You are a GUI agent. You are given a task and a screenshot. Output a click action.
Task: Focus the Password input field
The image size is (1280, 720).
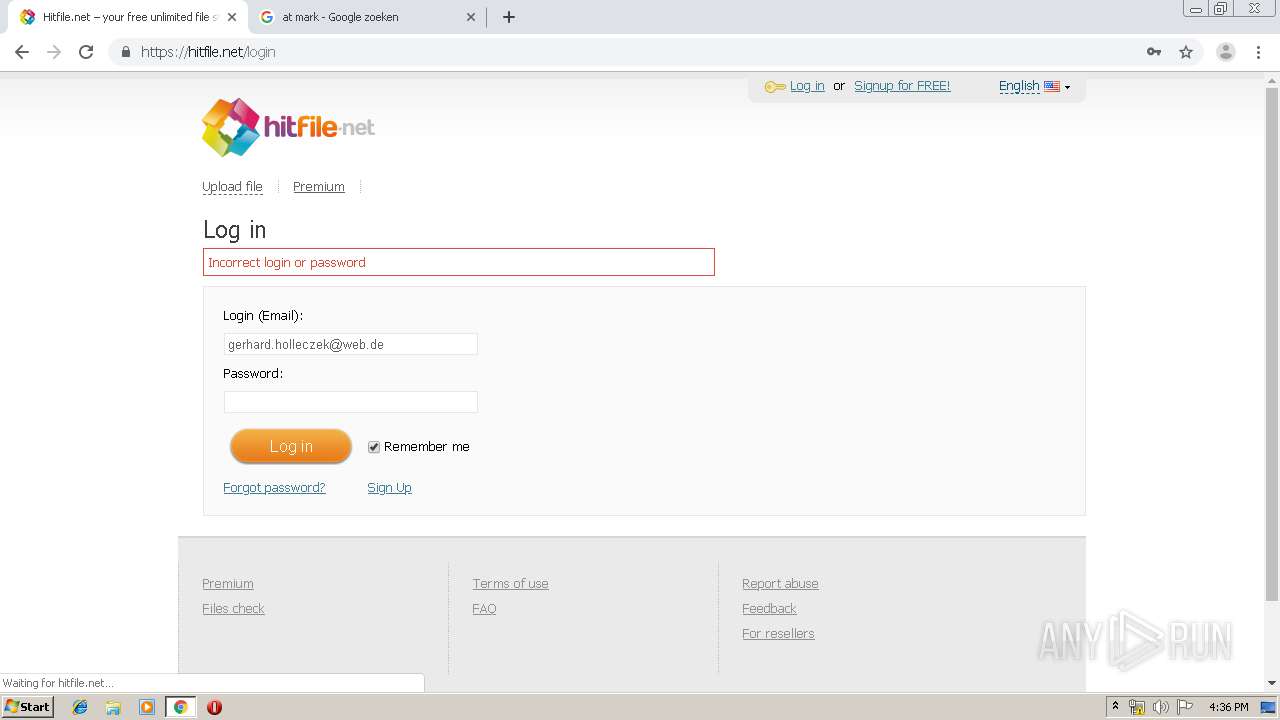pyautogui.click(x=350, y=402)
